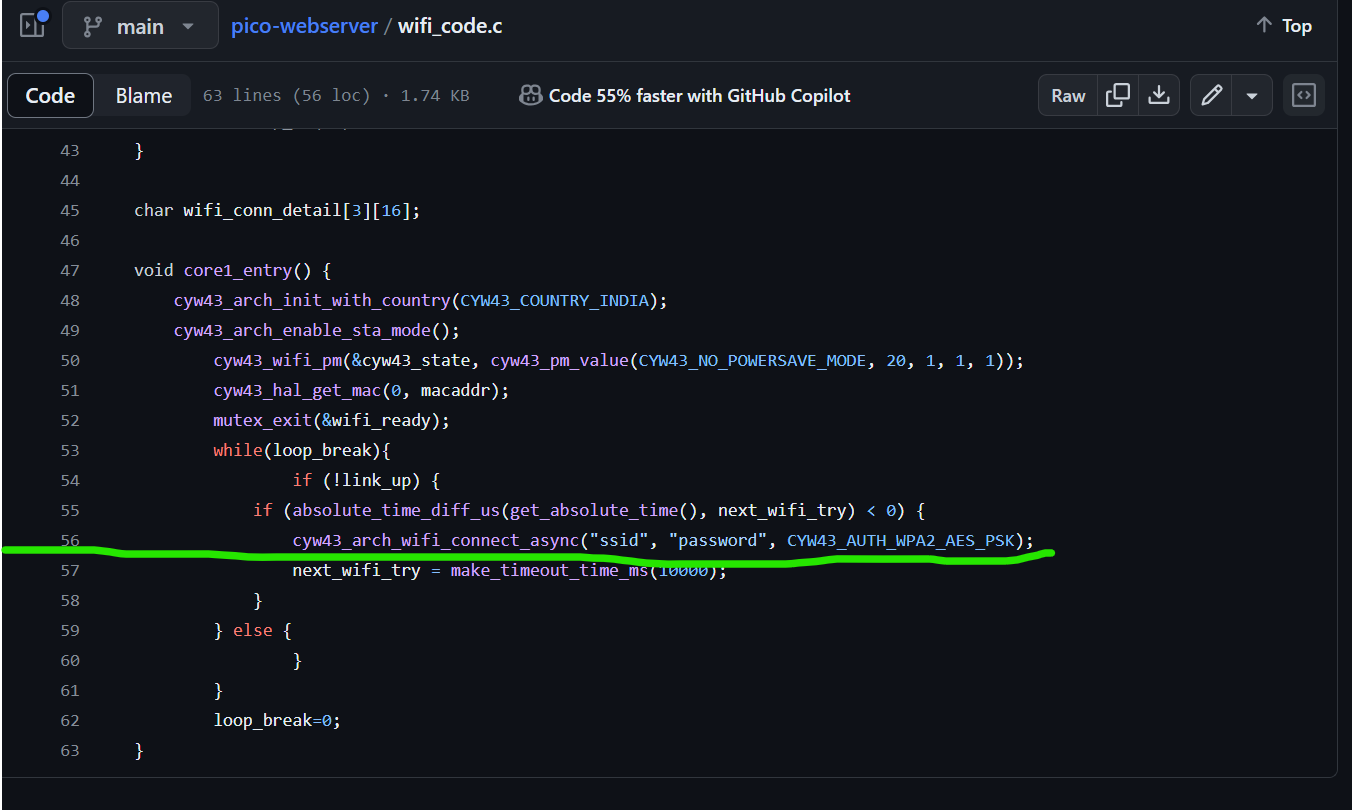Open the pico-webserver repository link

(x=304, y=25)
